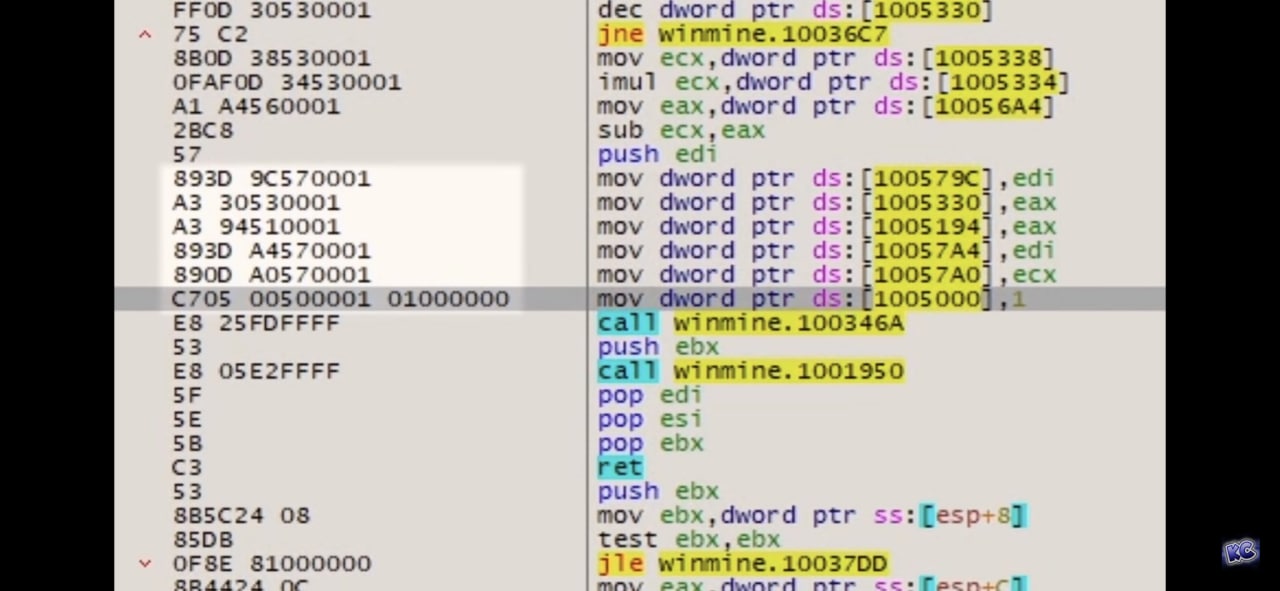Viewport: 1280px width, 591px height.
Task: Click the first push ebx after call 100346A
Action: coord(658,346)
